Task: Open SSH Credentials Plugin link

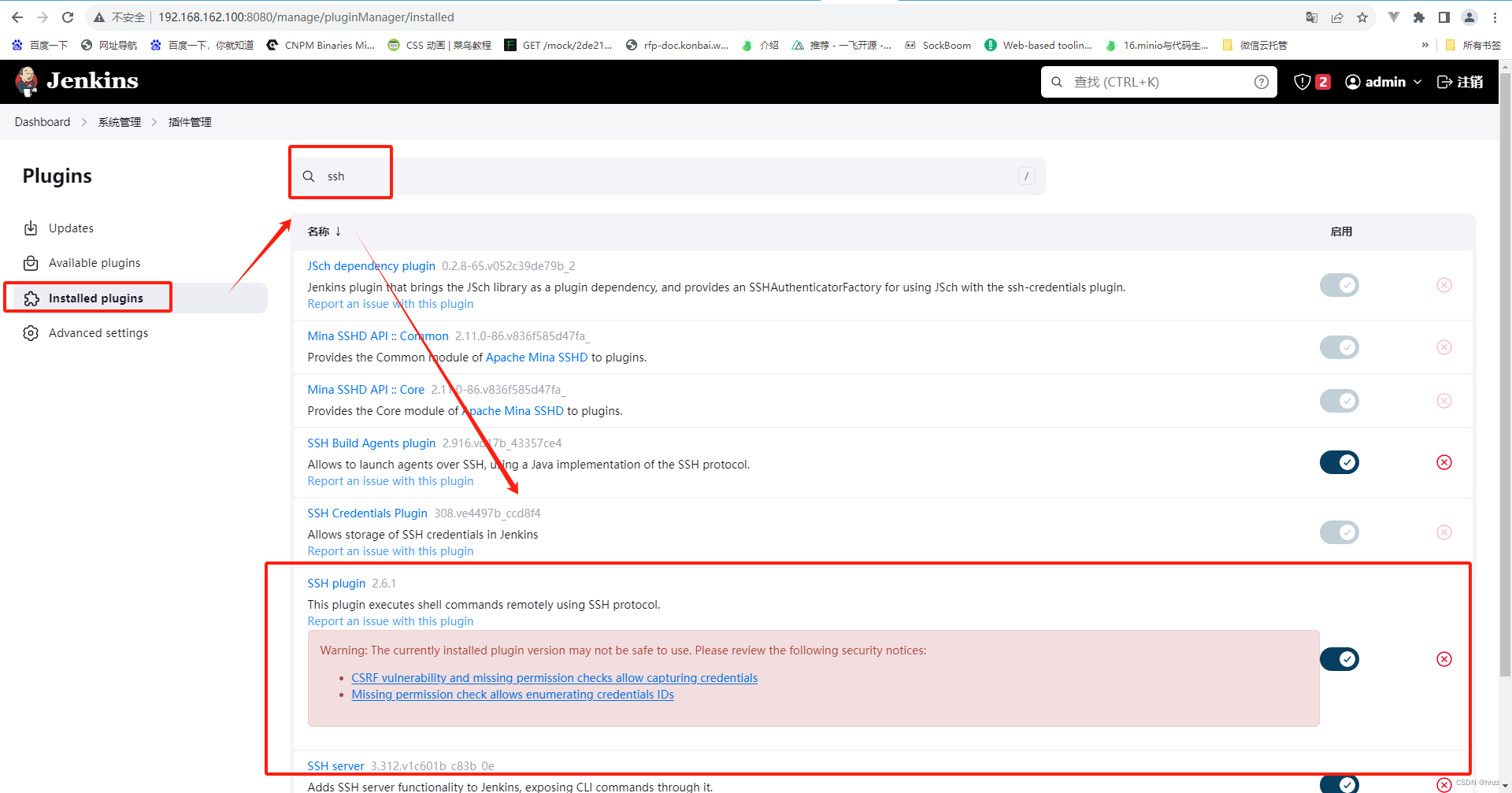Action: [368, 513]
